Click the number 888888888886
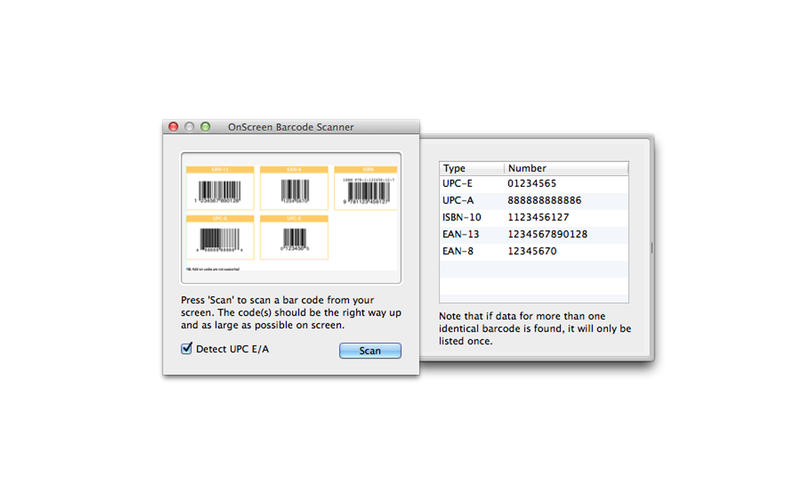 click(544, 201)
